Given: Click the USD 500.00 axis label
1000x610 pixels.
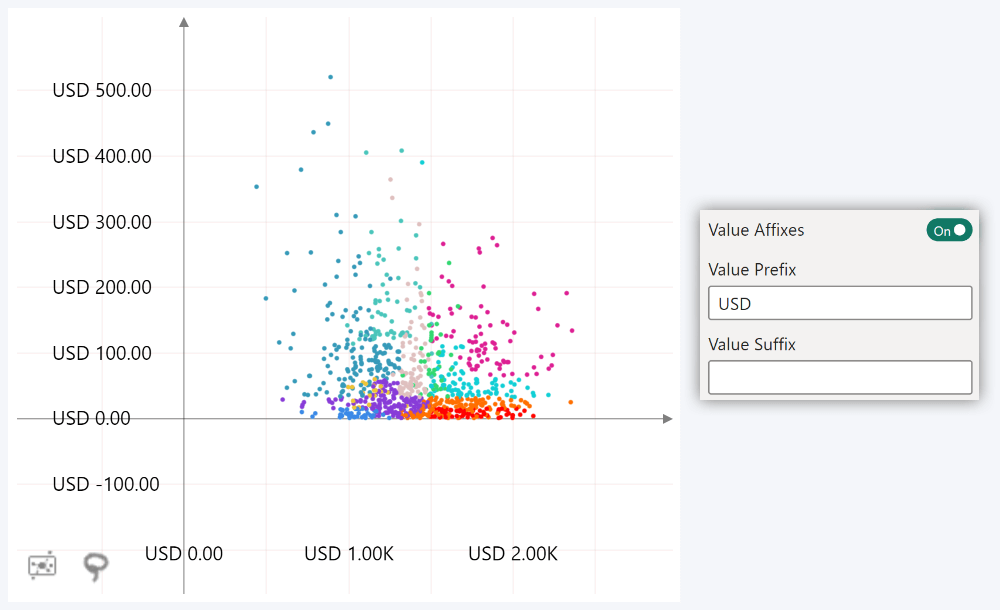Looking at the screenshot, I should click(101, 89).
